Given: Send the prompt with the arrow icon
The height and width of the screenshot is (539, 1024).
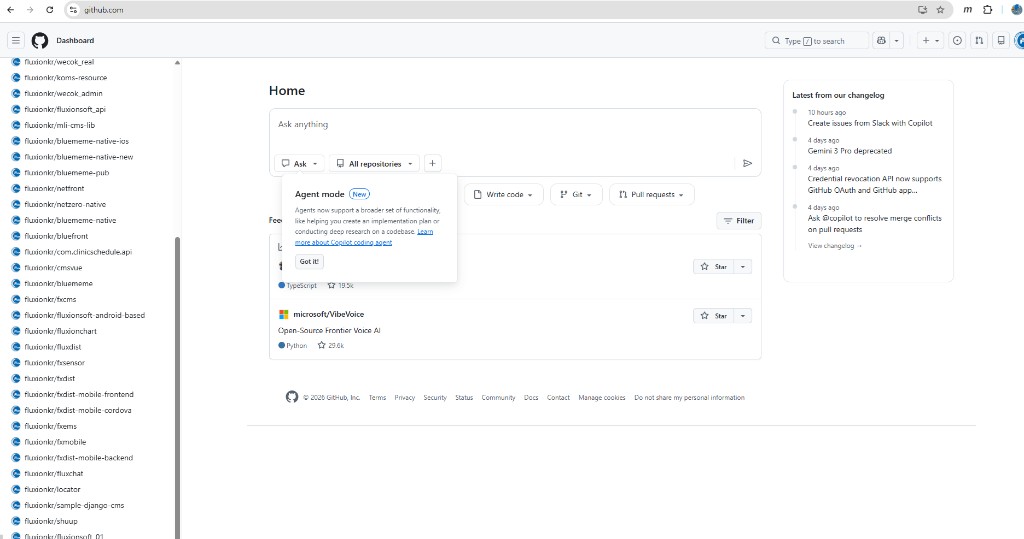Looking at the screenshot, I should [x=748, y=163].
